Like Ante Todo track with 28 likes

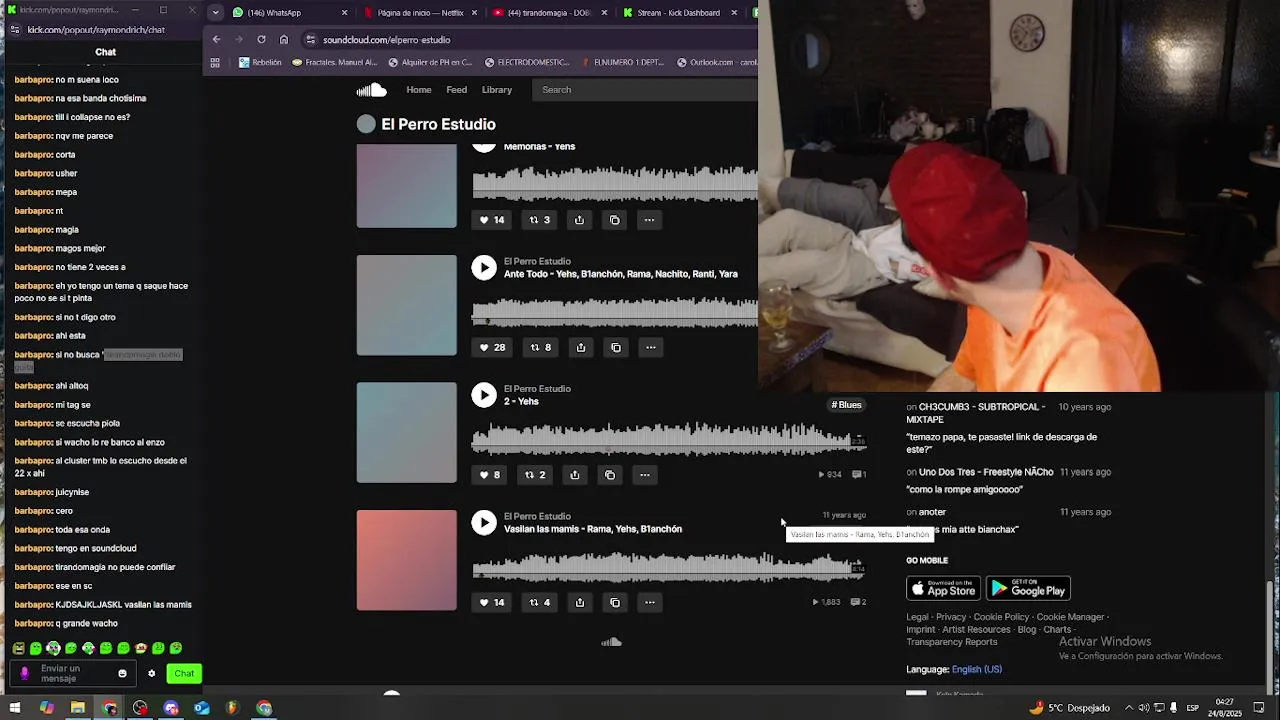point(492,347)
